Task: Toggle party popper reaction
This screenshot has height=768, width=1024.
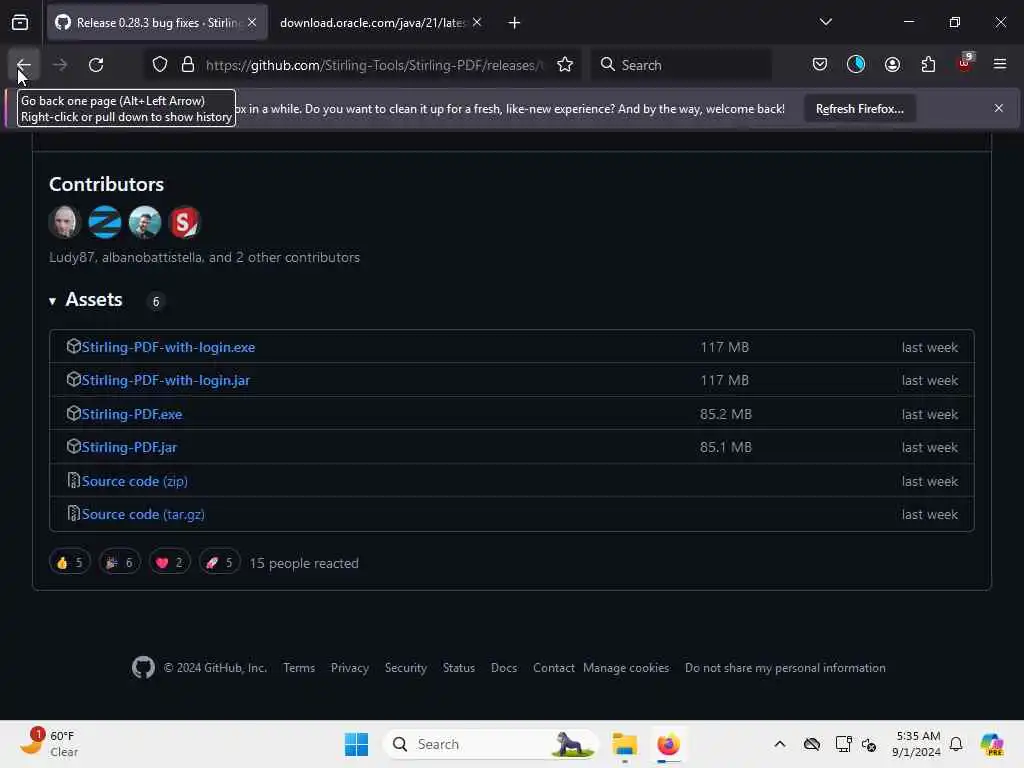Action: pyautogui.click(x=120, y=563)
